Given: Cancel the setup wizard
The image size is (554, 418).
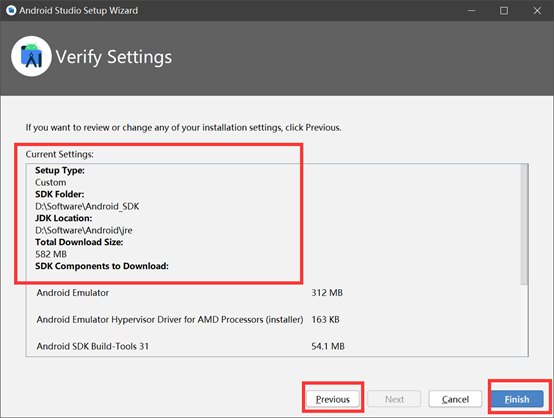Looking at the screenshot, I should click(x=455, y=399).
